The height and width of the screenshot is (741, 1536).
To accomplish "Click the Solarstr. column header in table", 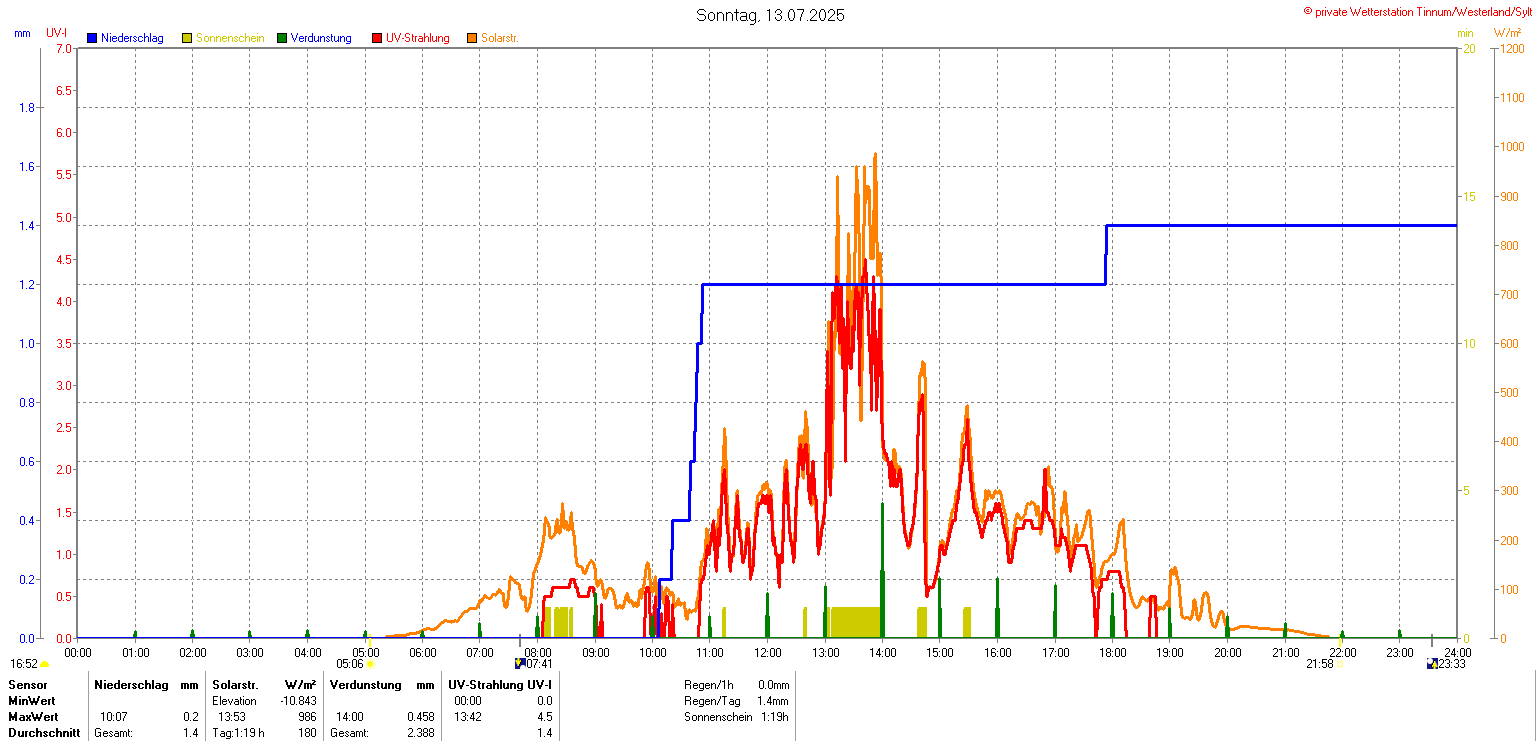I will [x=235, y=685].
